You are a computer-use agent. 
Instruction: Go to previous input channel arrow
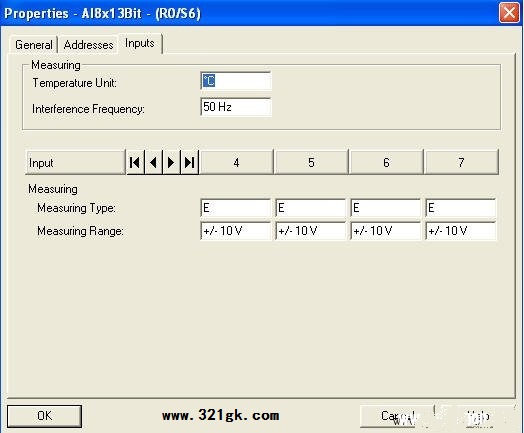(x=154, y=162)
